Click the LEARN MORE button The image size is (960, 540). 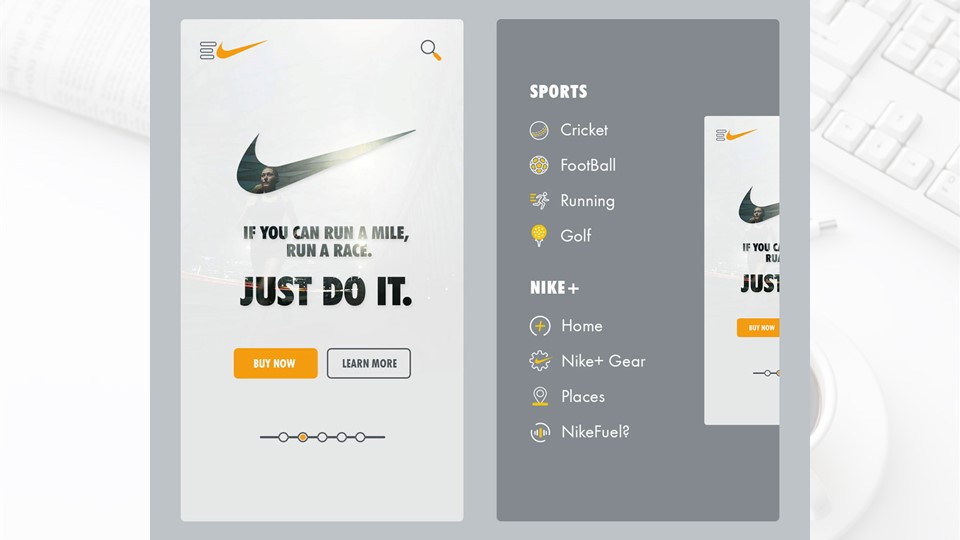369,363
